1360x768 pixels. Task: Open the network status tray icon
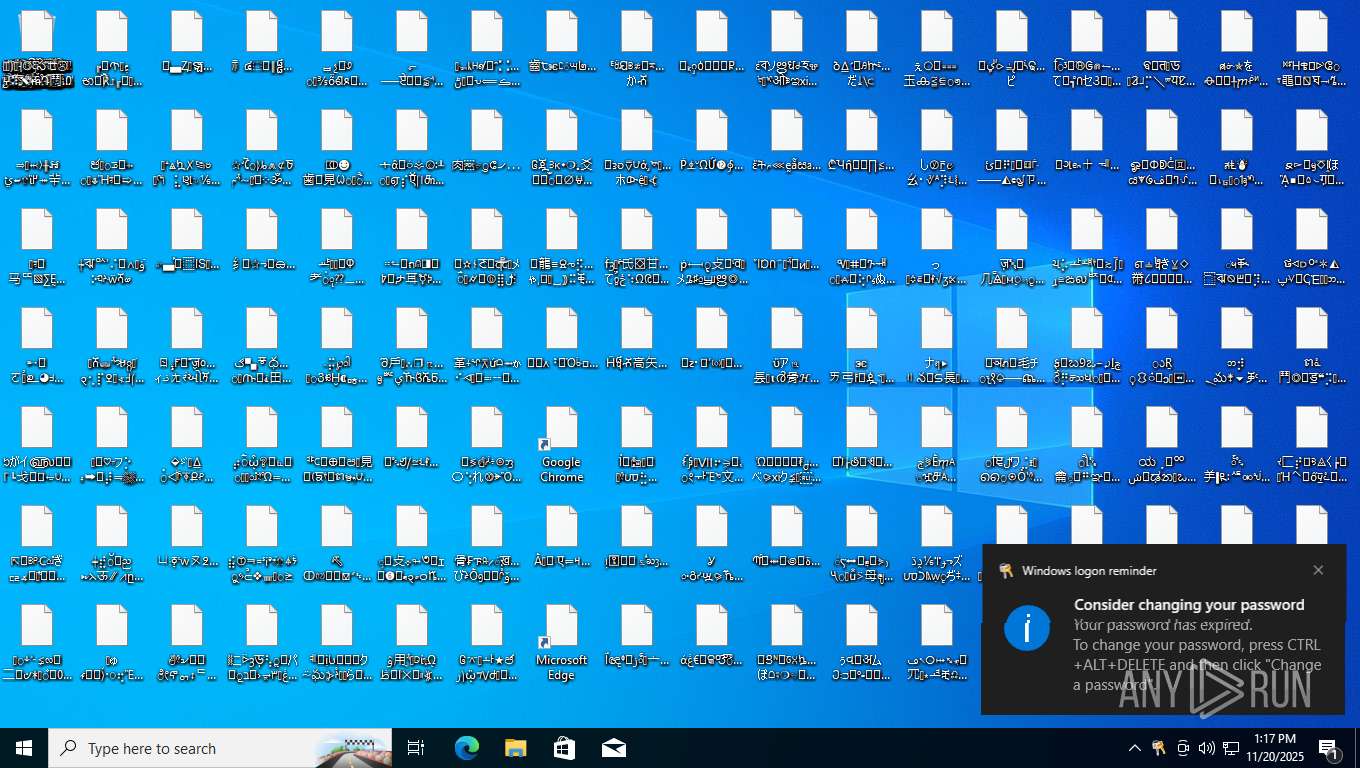[1231, 748]
